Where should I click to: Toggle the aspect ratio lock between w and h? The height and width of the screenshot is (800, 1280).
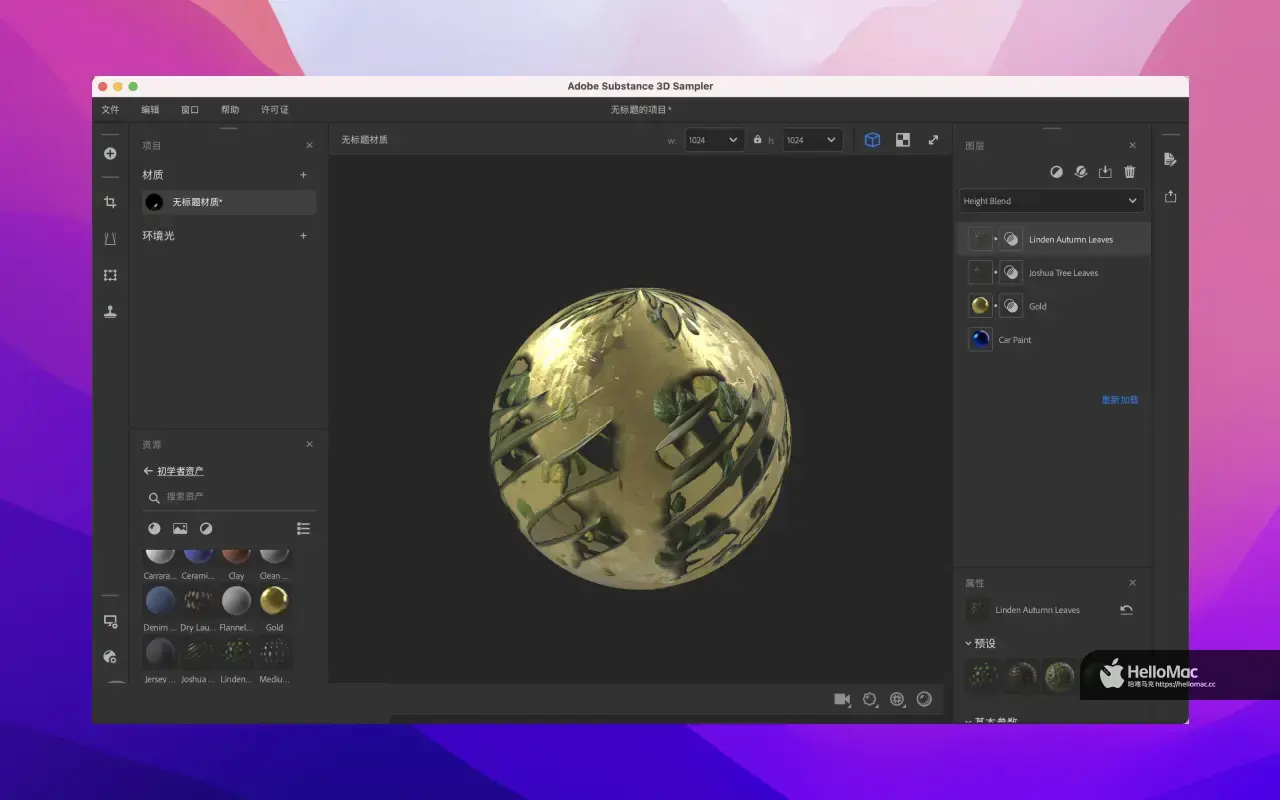coord(757,140)
